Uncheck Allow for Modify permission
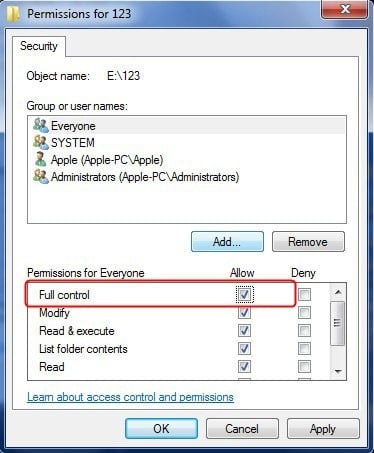374x453 pixels. coord(244,313)
